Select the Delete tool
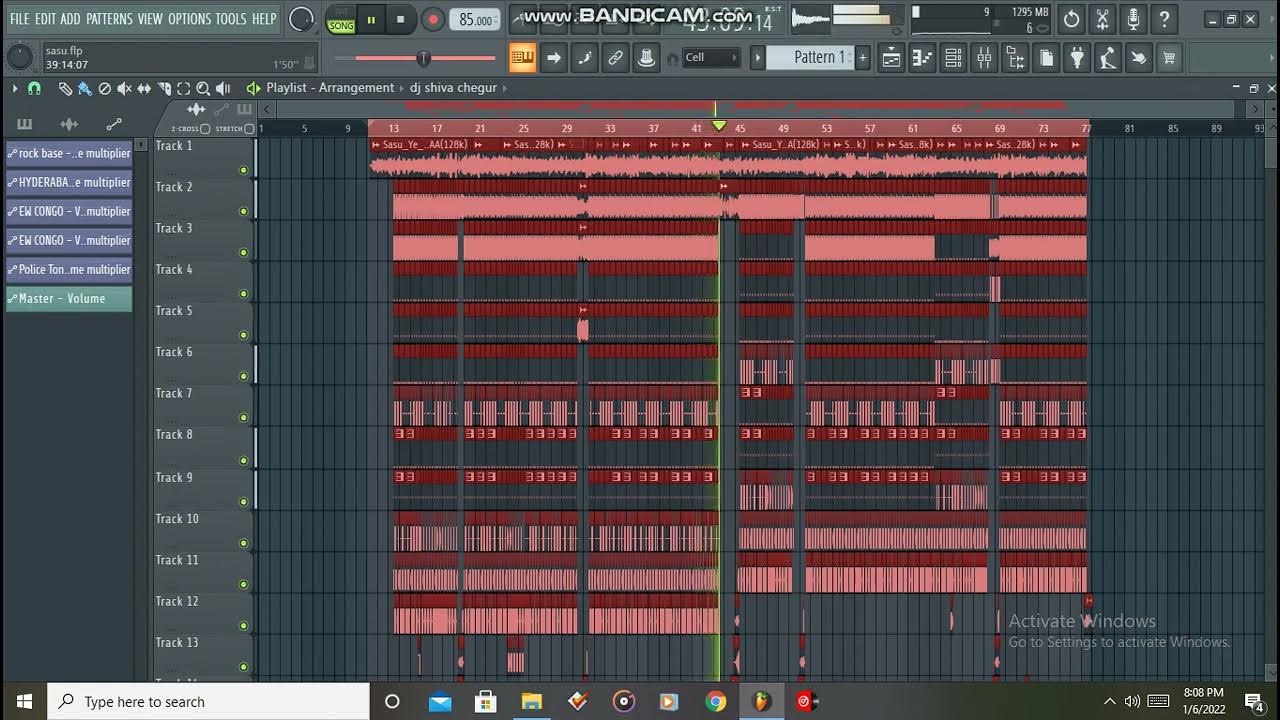The image size is (1280, 720). [104, 88]
